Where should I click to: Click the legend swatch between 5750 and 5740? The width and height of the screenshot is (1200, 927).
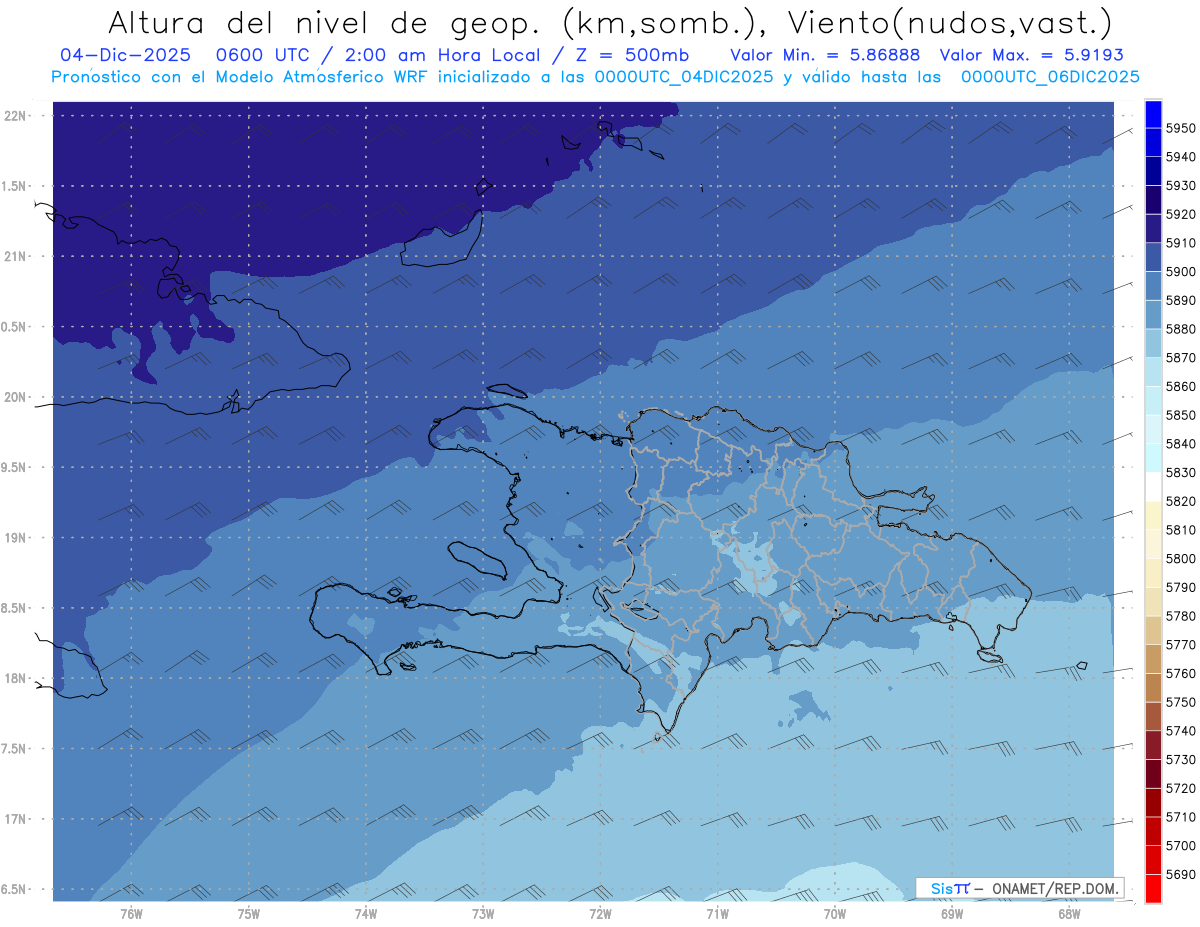point(1153,717)
